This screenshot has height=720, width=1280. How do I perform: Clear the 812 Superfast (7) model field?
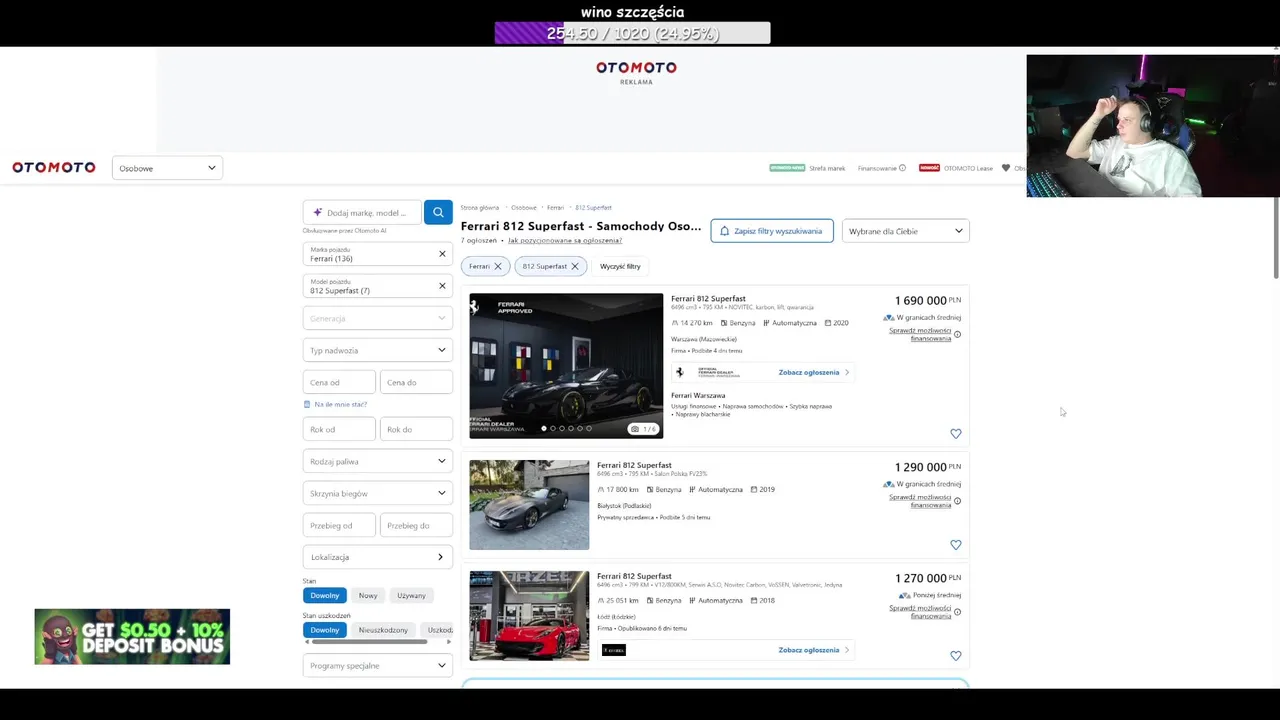tap(442, 286)
